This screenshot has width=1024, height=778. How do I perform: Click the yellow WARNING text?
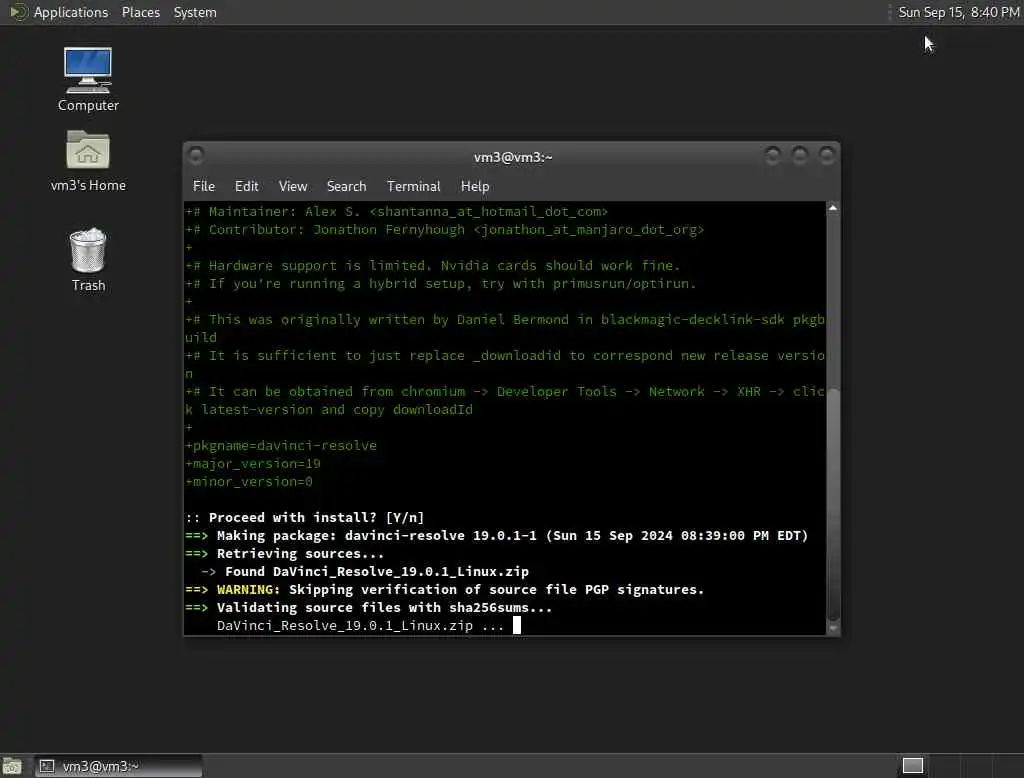248,589
